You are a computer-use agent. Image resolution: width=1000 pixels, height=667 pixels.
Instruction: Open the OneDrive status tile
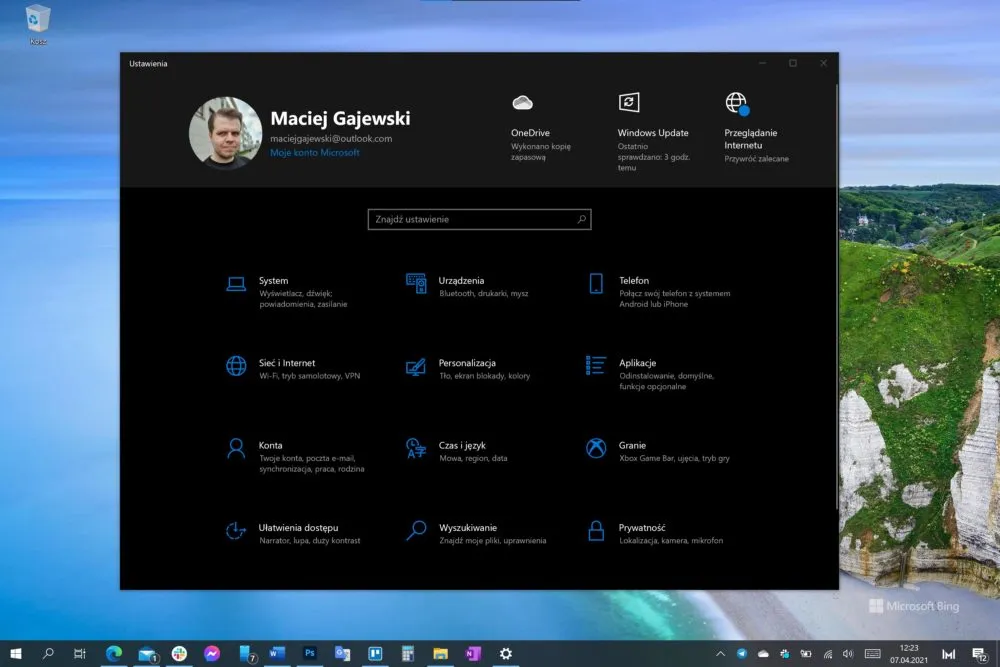click(541, 128)
